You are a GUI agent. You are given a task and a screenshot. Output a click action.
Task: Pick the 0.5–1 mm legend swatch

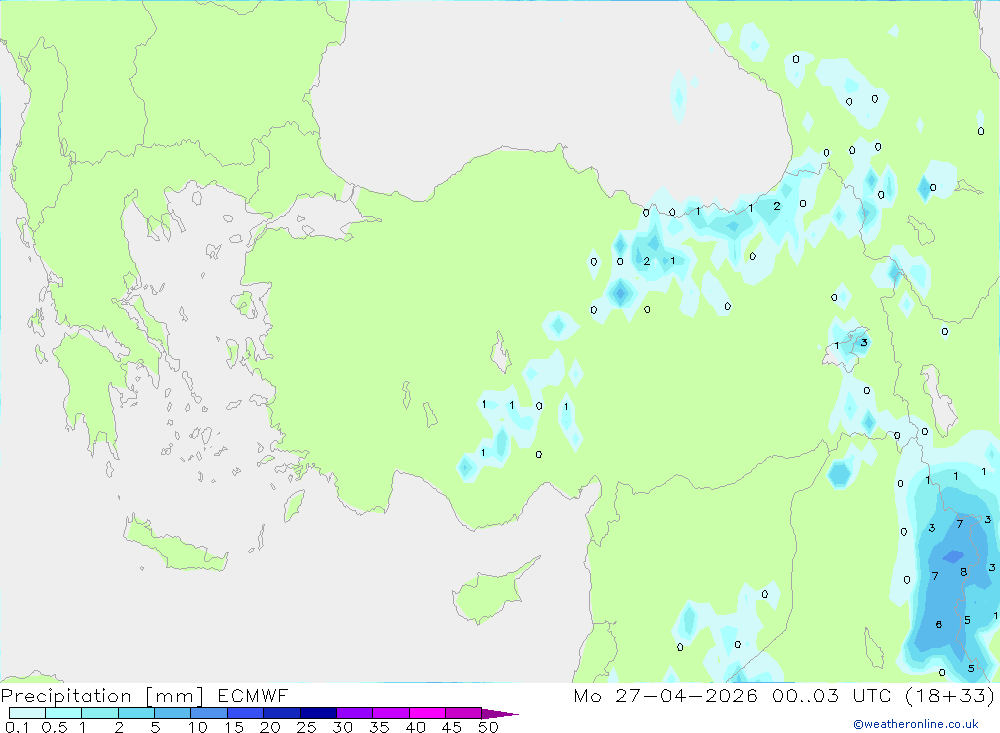[x=64, y=713]
